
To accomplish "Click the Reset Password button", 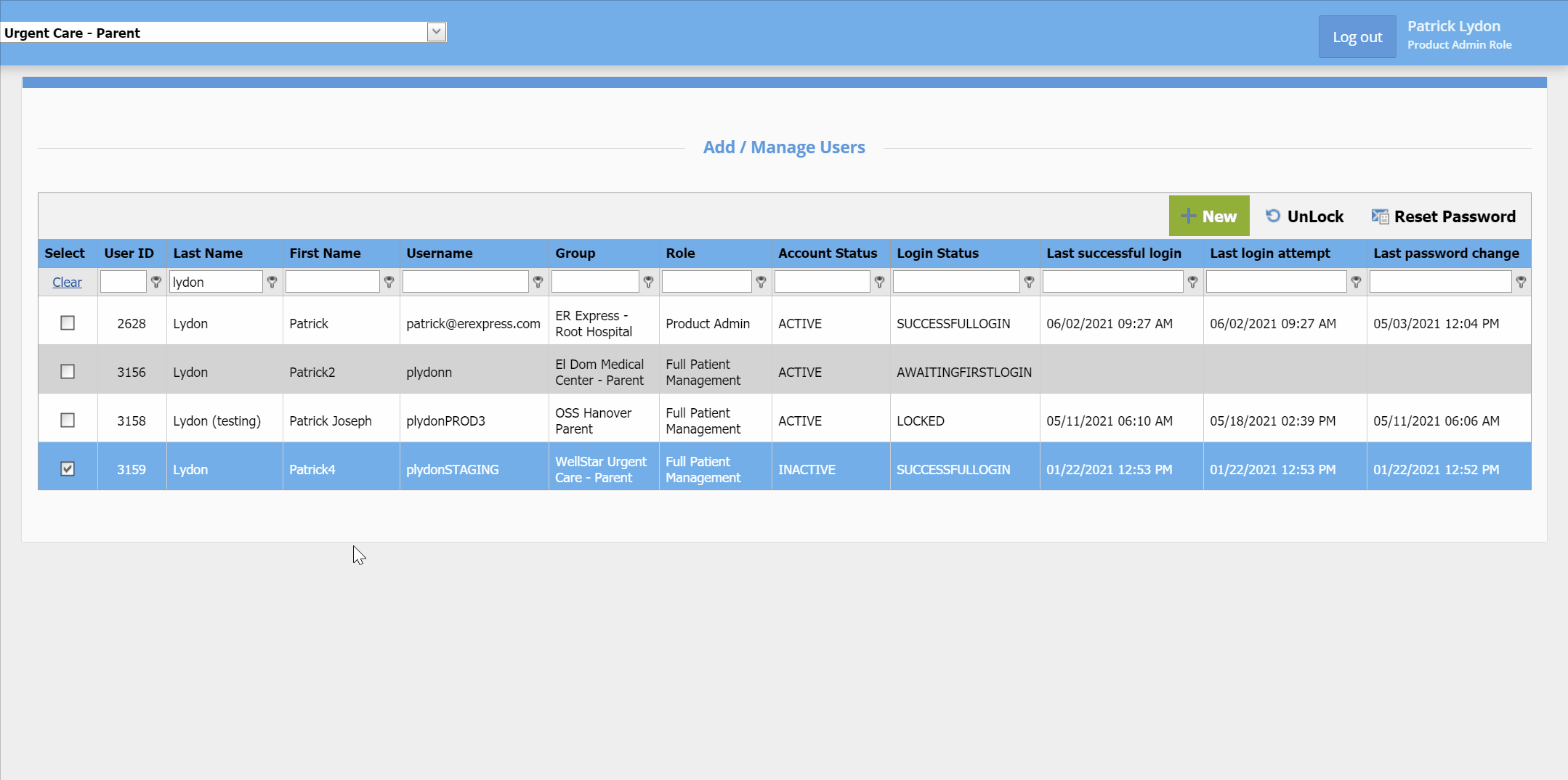I will pyautogui.click(x=1444, y=216).
